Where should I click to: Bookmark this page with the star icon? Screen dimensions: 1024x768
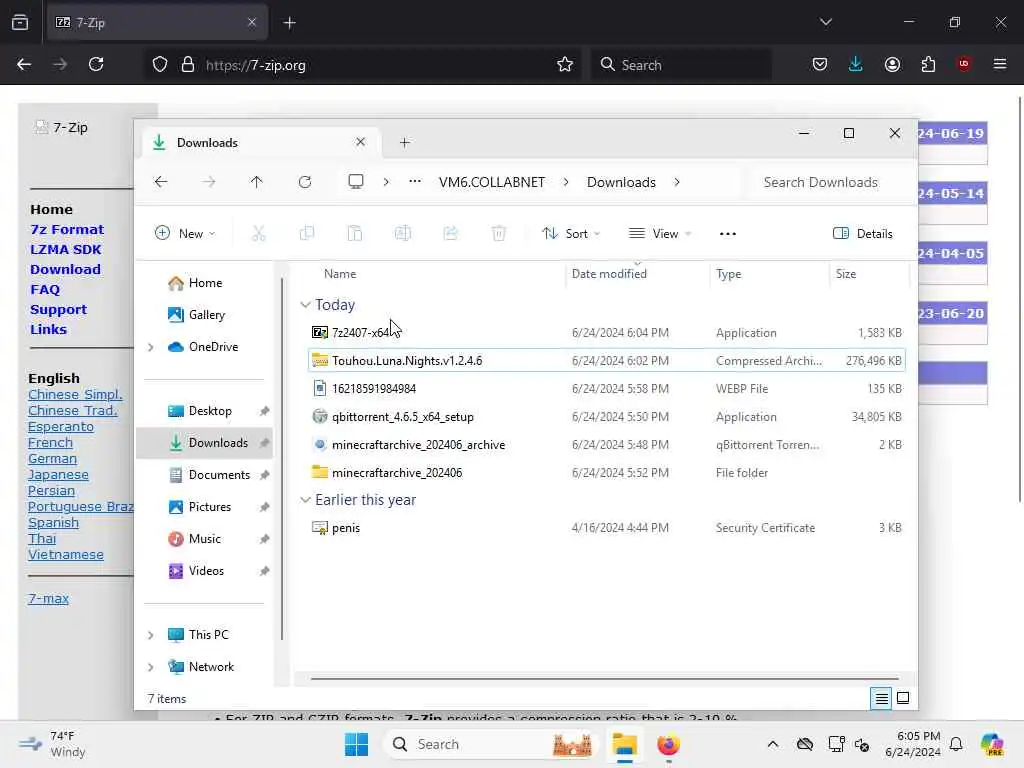click(x=565, y=64)
